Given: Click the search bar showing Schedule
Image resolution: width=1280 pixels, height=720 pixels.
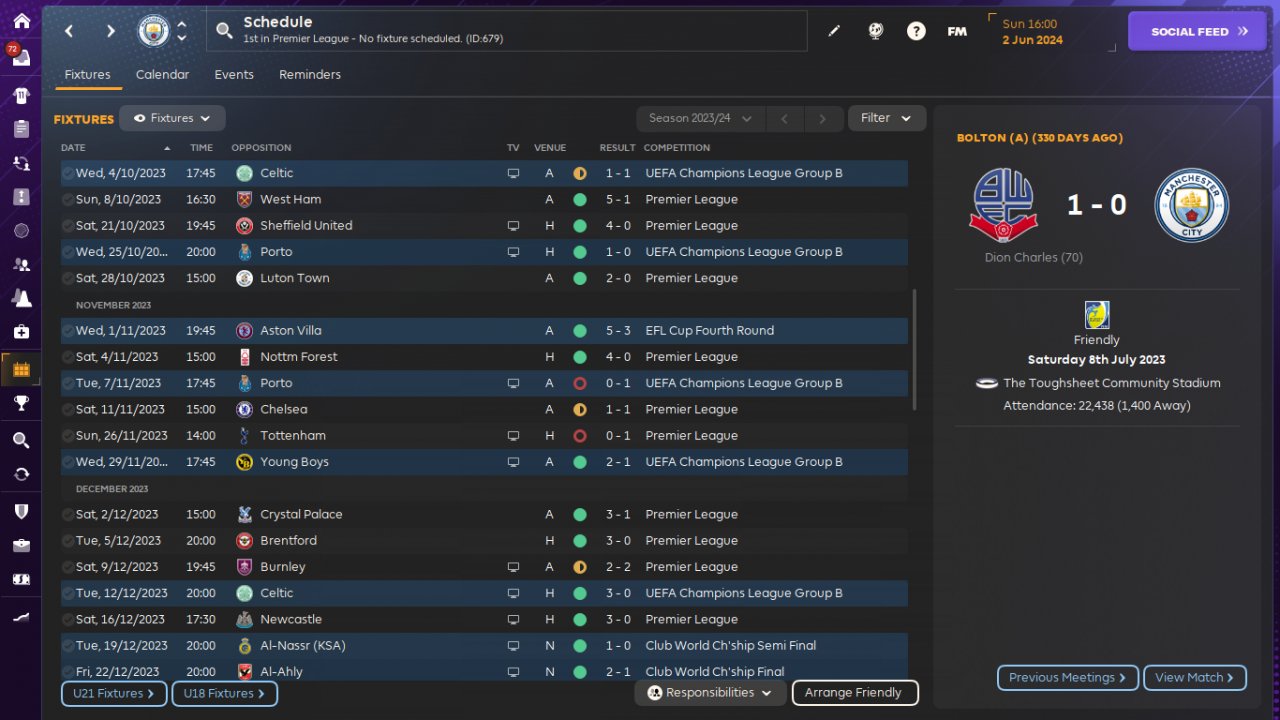Looking at the screenshot, I should pos(506,31).
